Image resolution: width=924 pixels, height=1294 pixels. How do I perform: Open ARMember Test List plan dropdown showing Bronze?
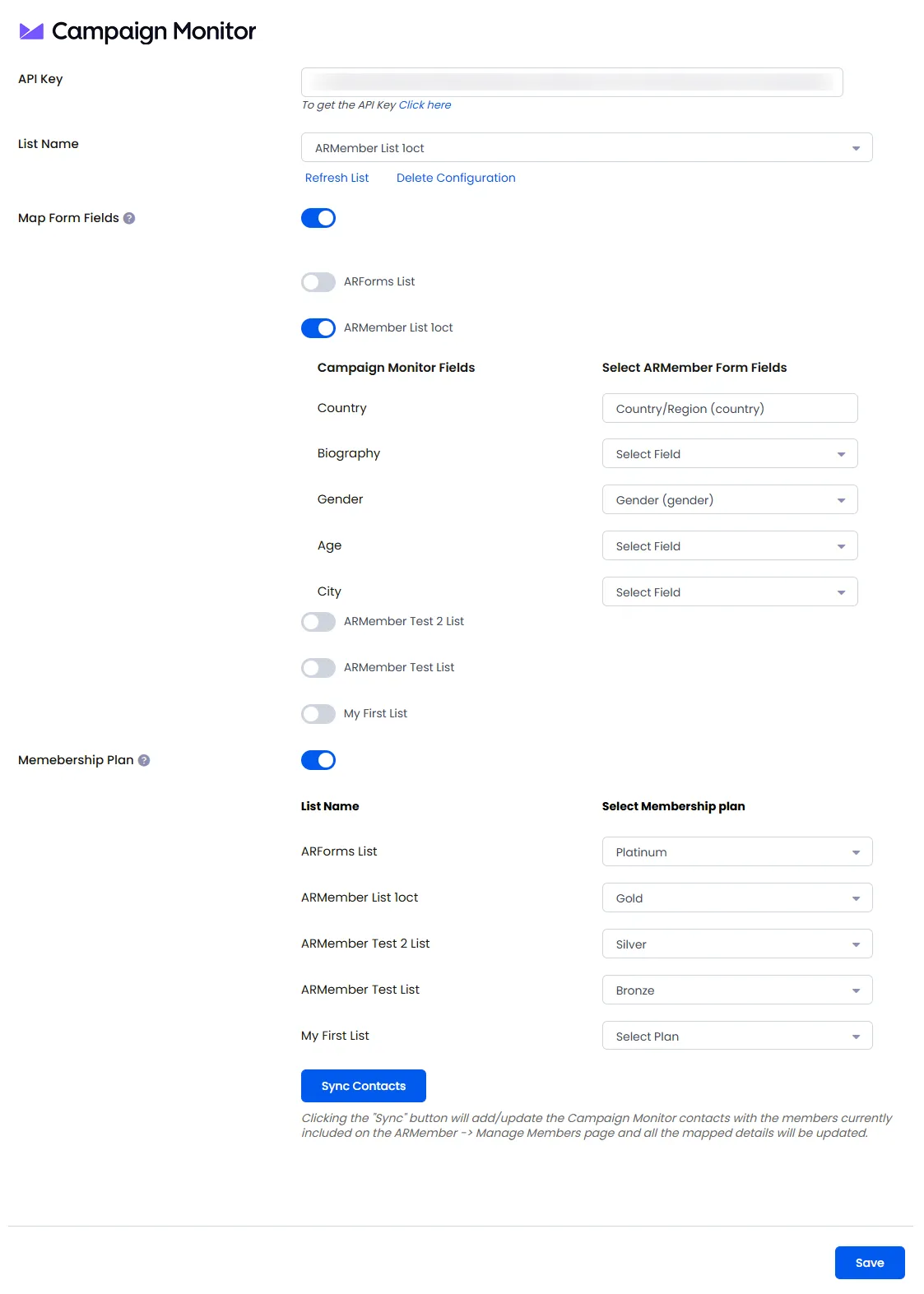tap(737, 990)
